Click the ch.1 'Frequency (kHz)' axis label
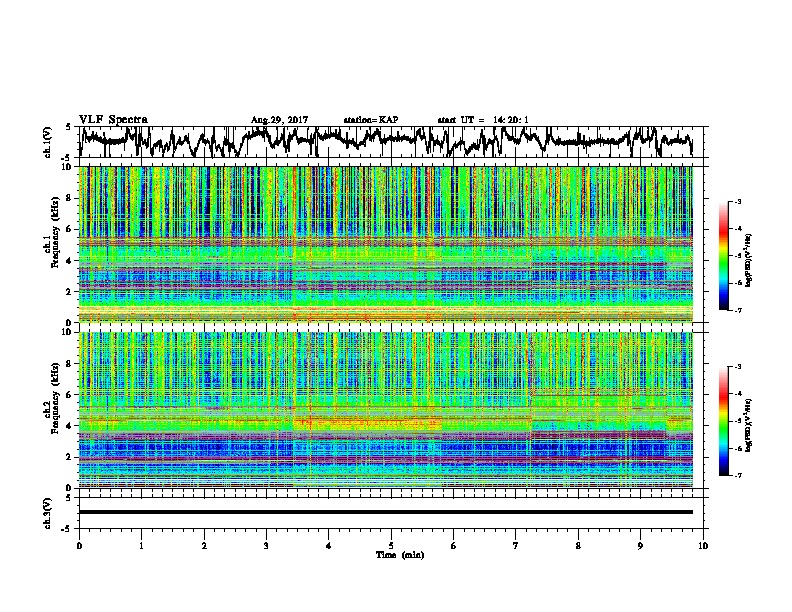 [55, 233]
